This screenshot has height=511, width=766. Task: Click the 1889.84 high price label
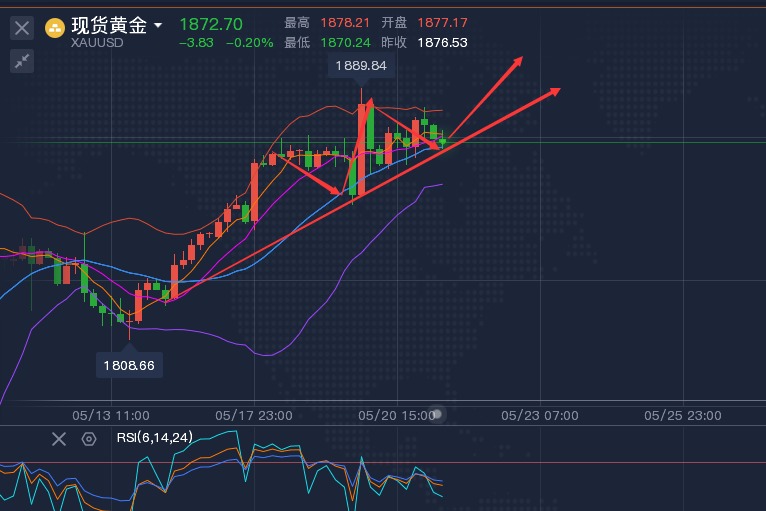click(x=362, y=66)
